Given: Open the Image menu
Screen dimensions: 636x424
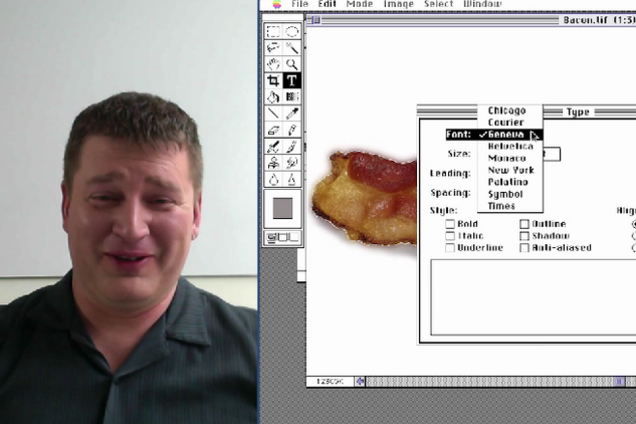Looking at the screenshot, I should pos(398,5).
